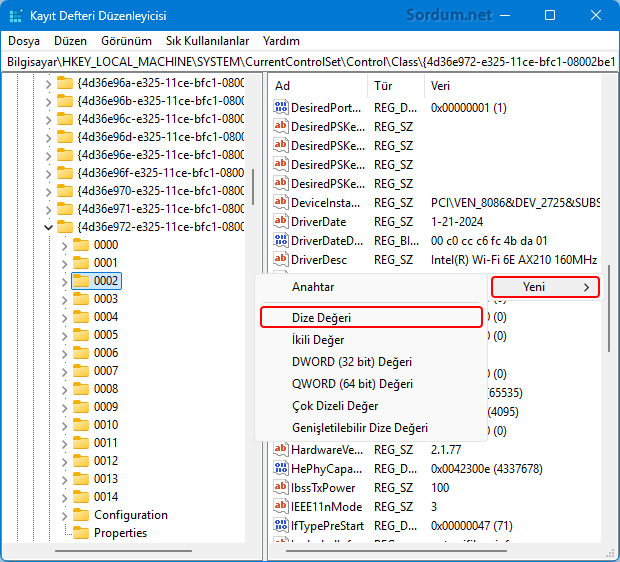
Task: Click the Intel(R) Wi-Fi 6E AX210 data cell
Action: coord(514,259)
